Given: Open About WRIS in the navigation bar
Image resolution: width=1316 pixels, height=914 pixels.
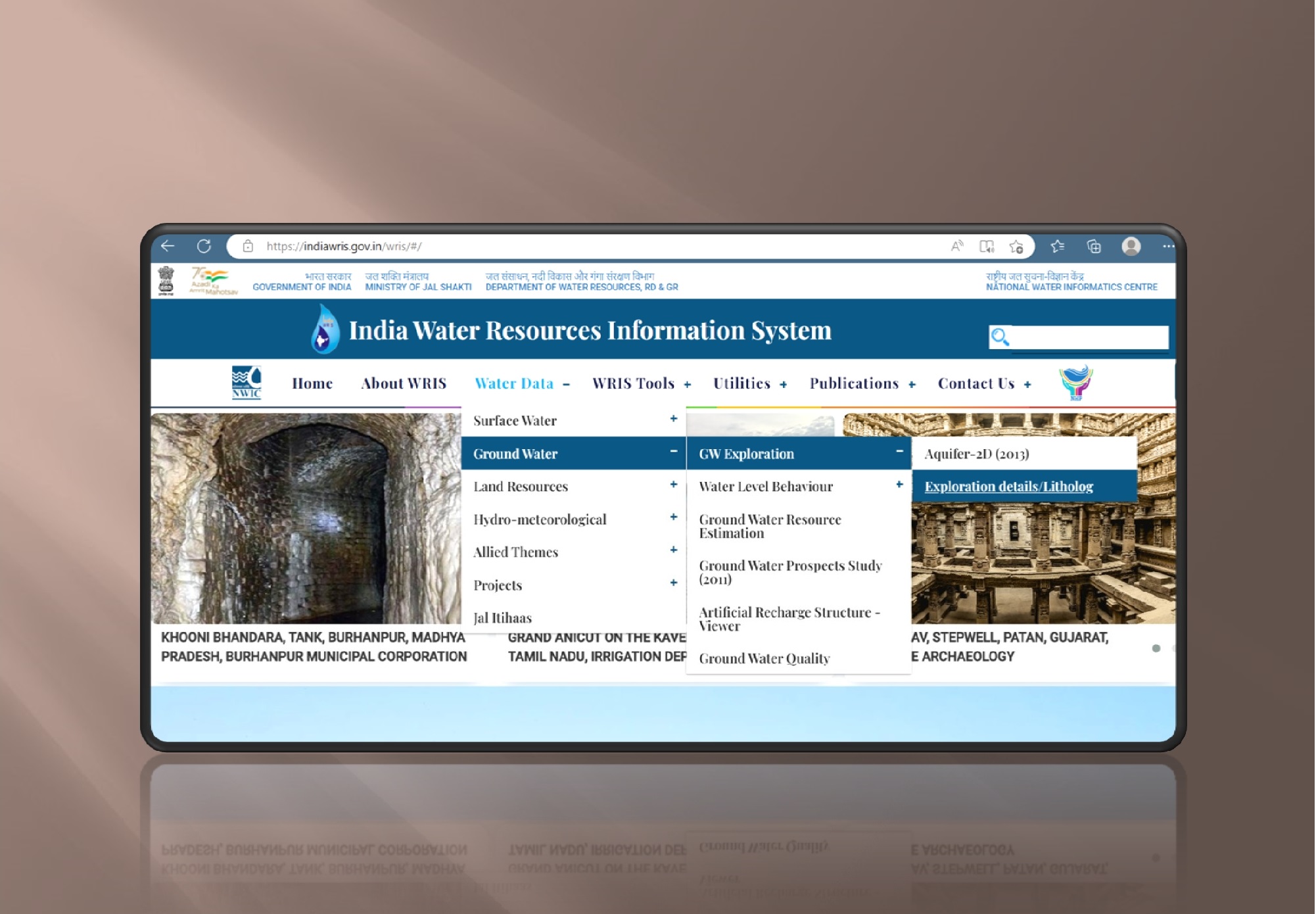Looking at the screenshot, I should pyautogui.click(x=404, y=383).
